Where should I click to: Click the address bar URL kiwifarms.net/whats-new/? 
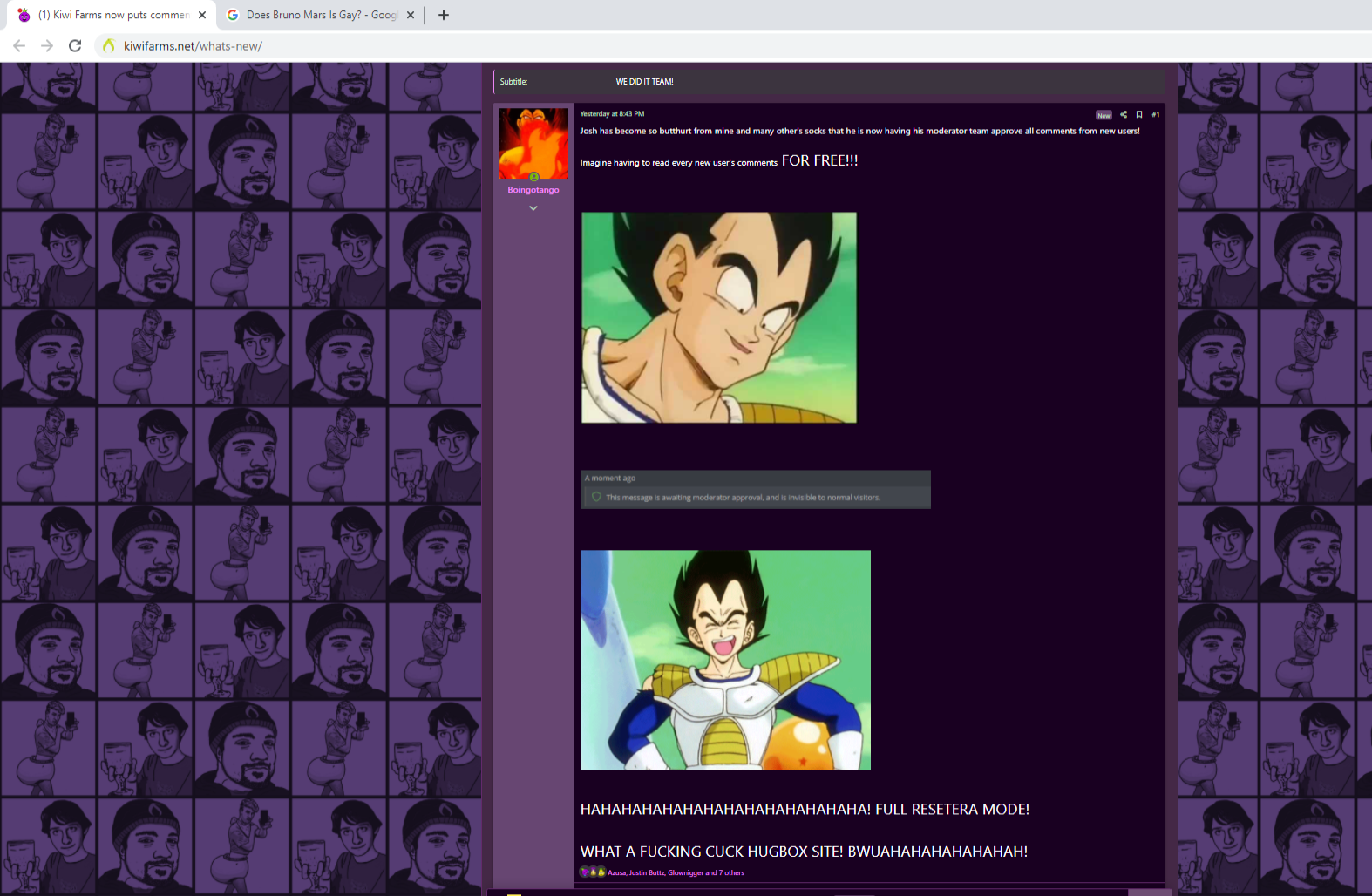coord(193,46)
